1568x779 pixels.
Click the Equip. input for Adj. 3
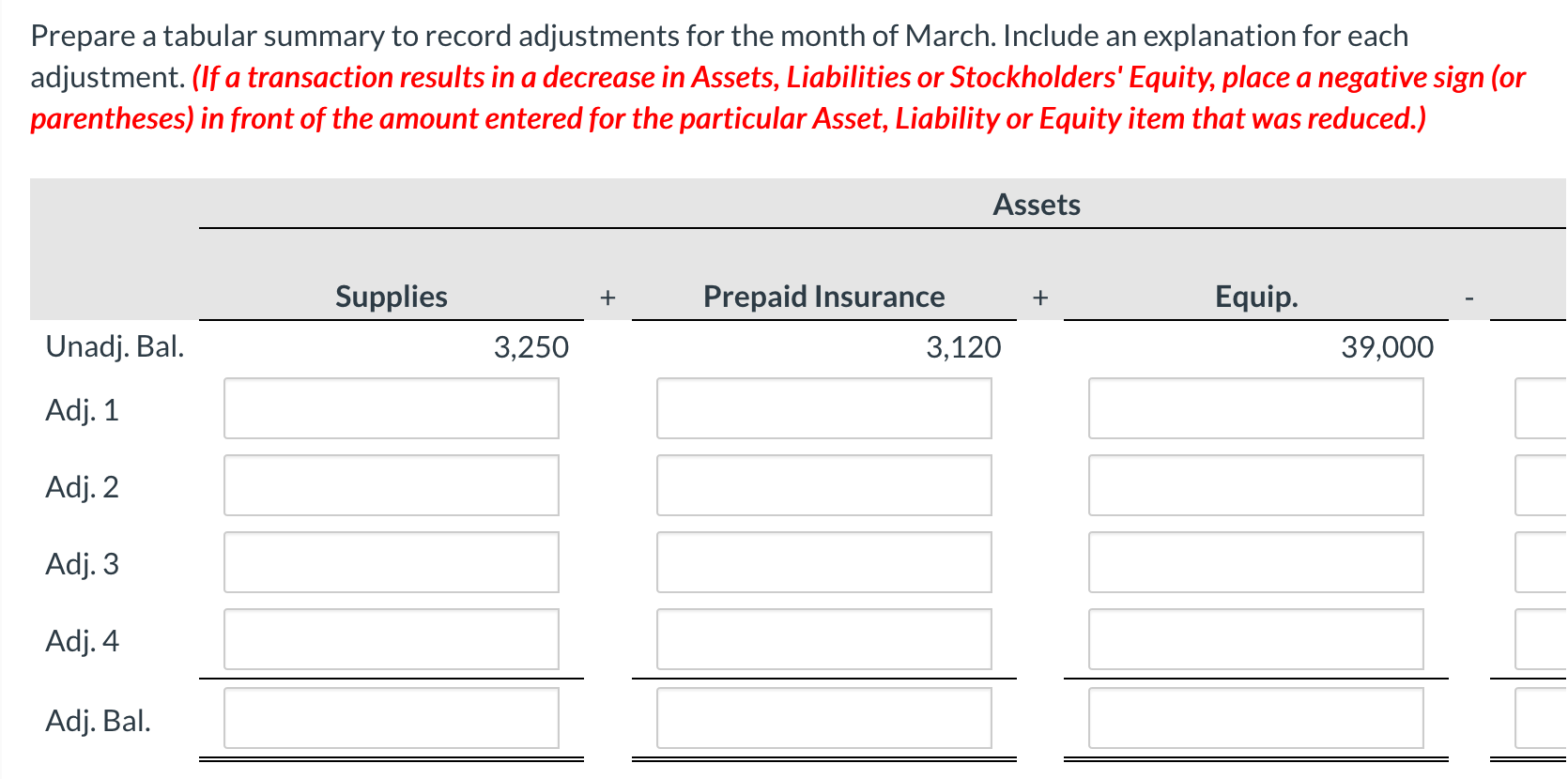coord(1256,562)
